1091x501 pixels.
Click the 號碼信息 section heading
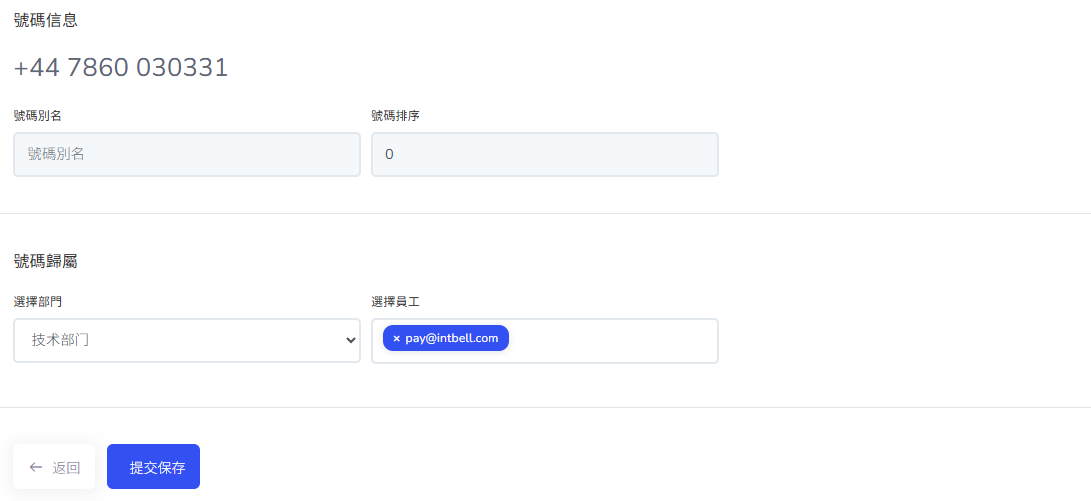(x=46, y=20)
